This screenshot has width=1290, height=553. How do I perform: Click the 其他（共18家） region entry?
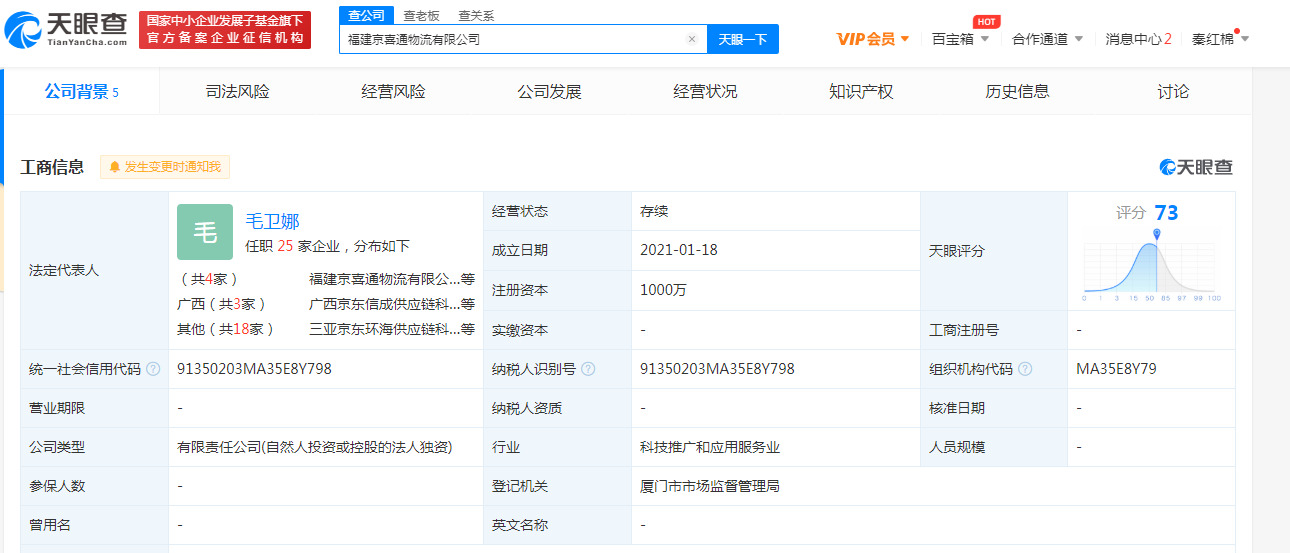click(x=226, y=329)
